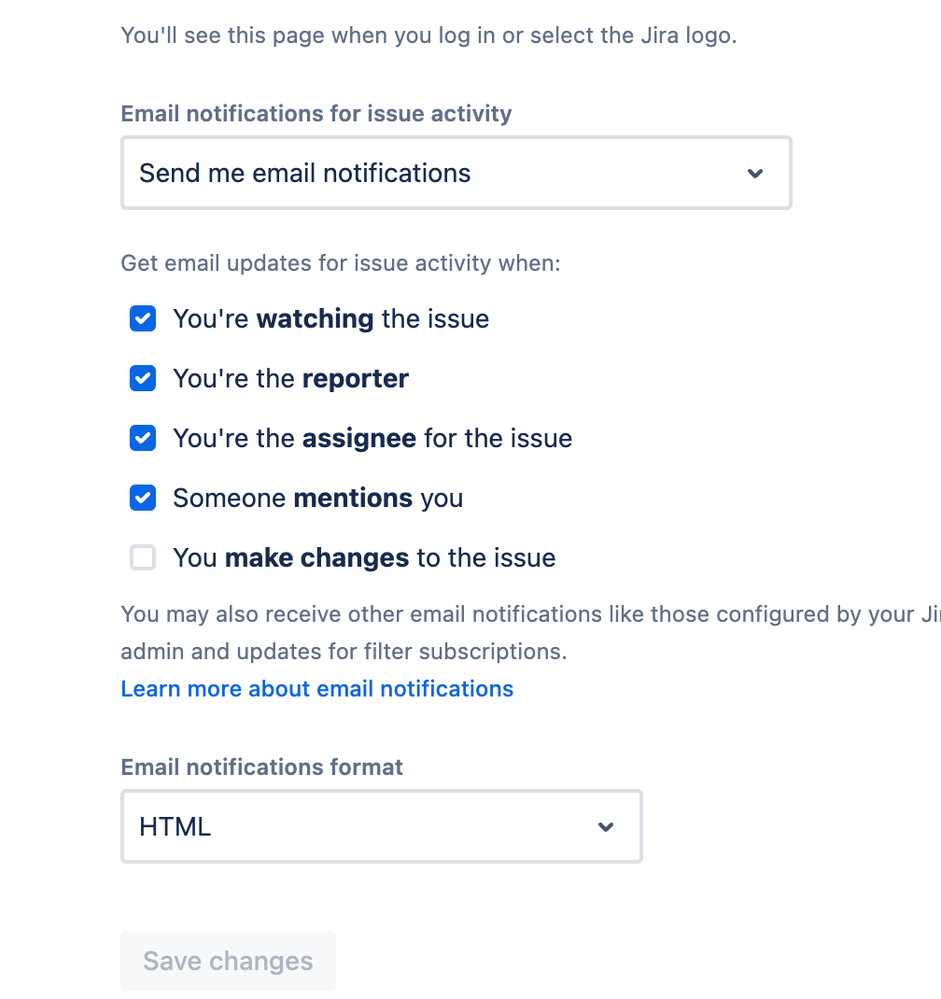Click the "You make changes to the issue" label
This screenshot has height=999, width=941.
click(x=364, y=558)
